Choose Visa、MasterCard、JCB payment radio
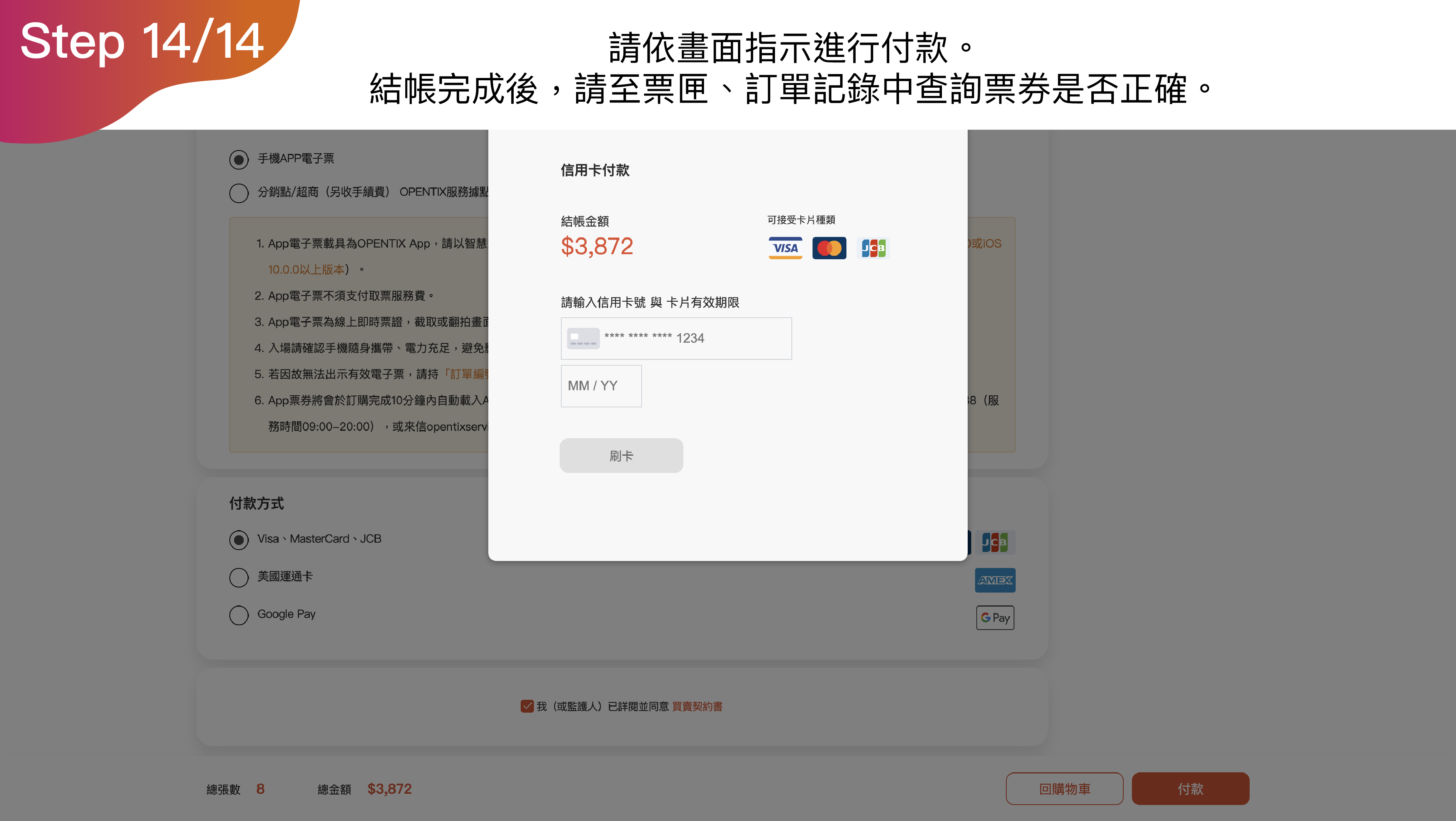The image size is (1456, 821). tap(239, 540)
